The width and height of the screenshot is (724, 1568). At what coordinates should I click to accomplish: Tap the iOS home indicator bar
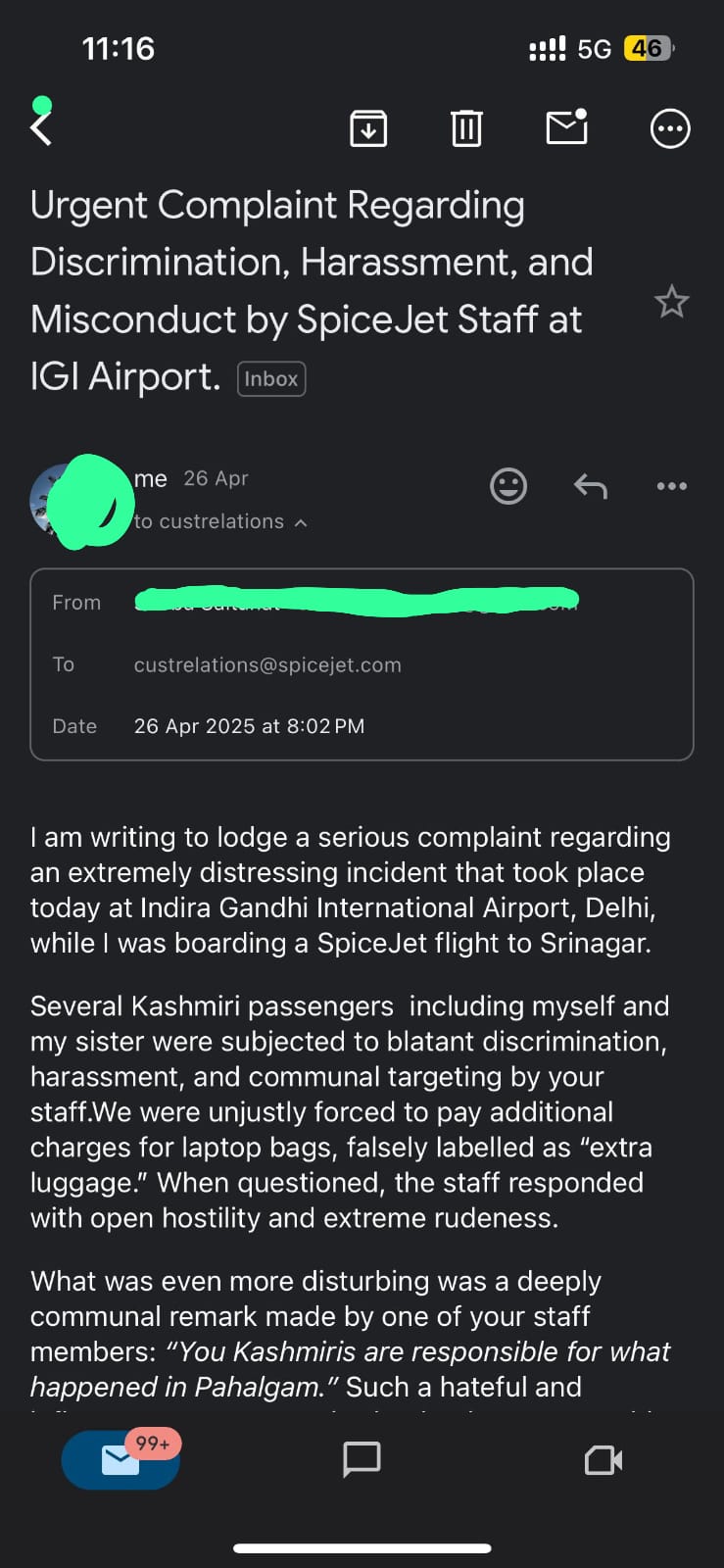click(362, 1548)
